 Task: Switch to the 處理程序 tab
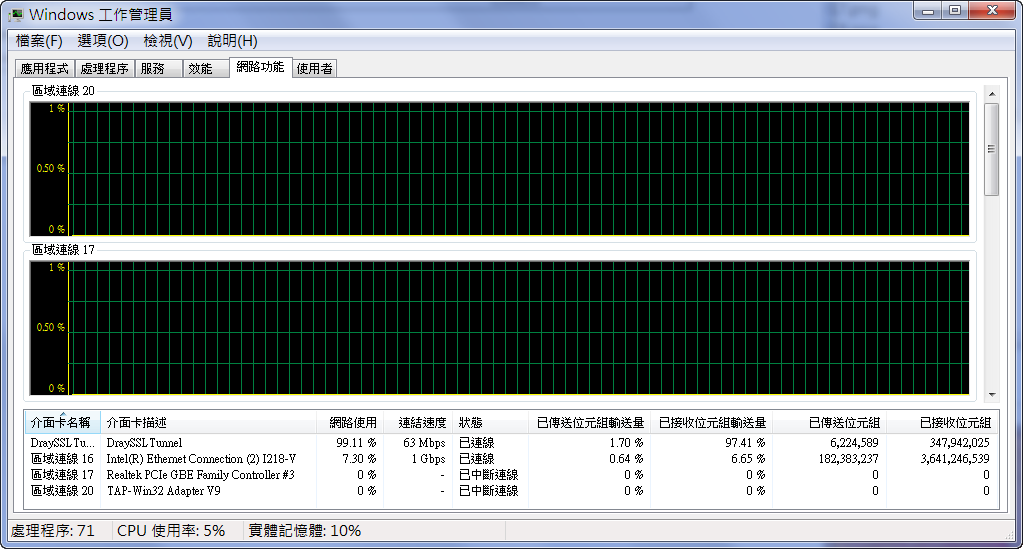pyautogui.click(x=104, y=69)
